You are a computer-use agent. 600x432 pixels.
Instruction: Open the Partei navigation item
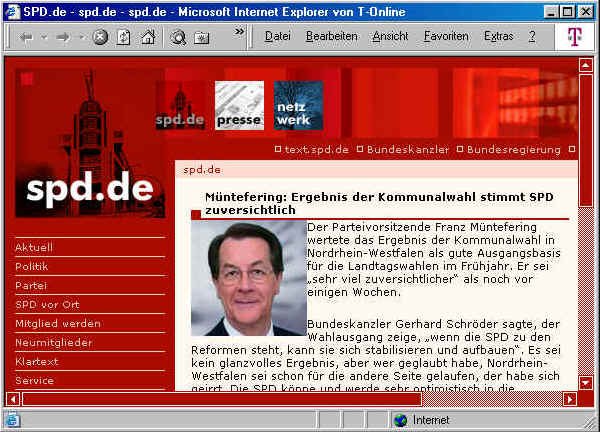pos(90,285)
